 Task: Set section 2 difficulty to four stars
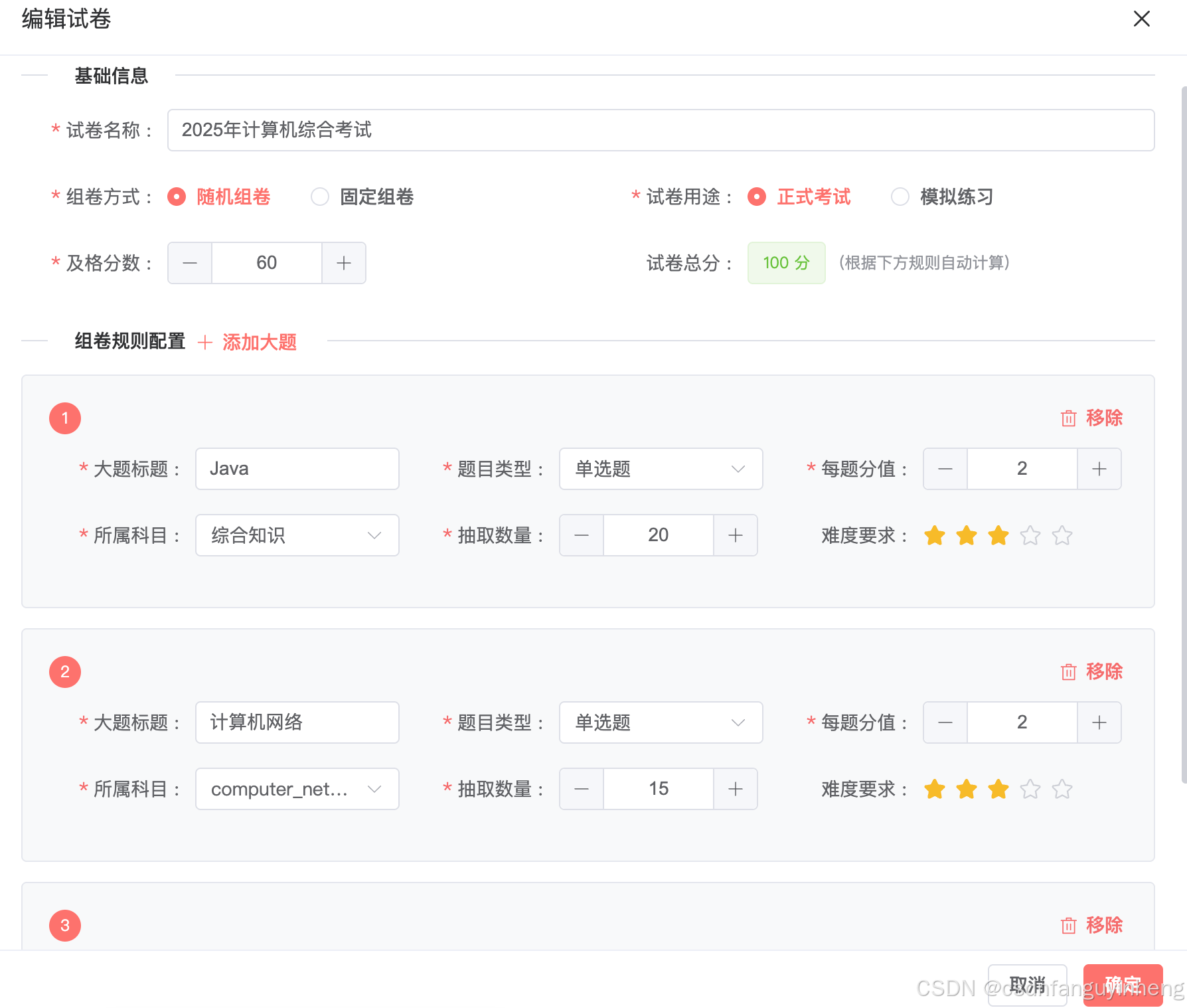[1030, 789]
